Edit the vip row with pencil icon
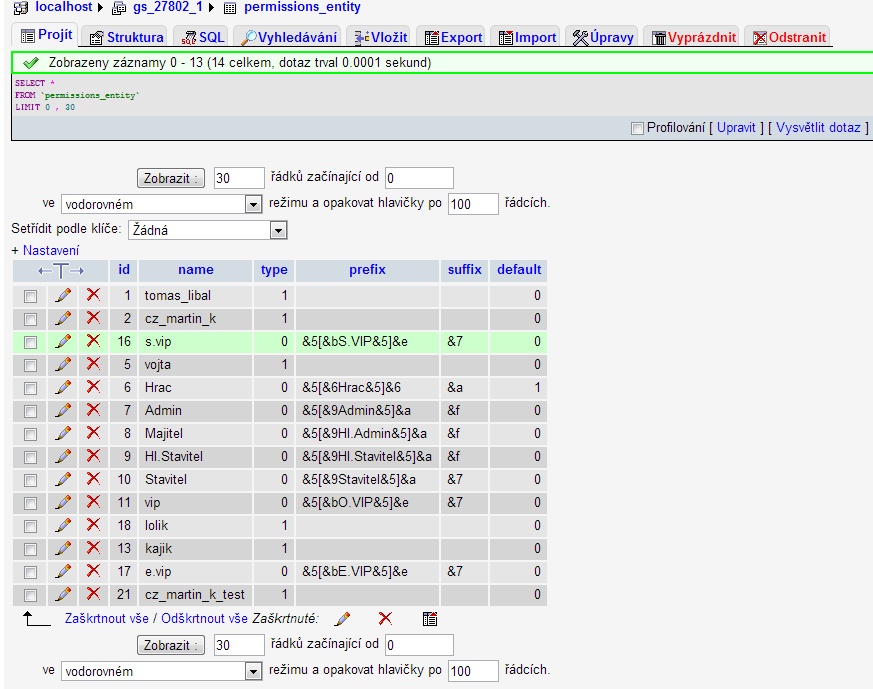This screenshot has width=873, height=689. 63,503
